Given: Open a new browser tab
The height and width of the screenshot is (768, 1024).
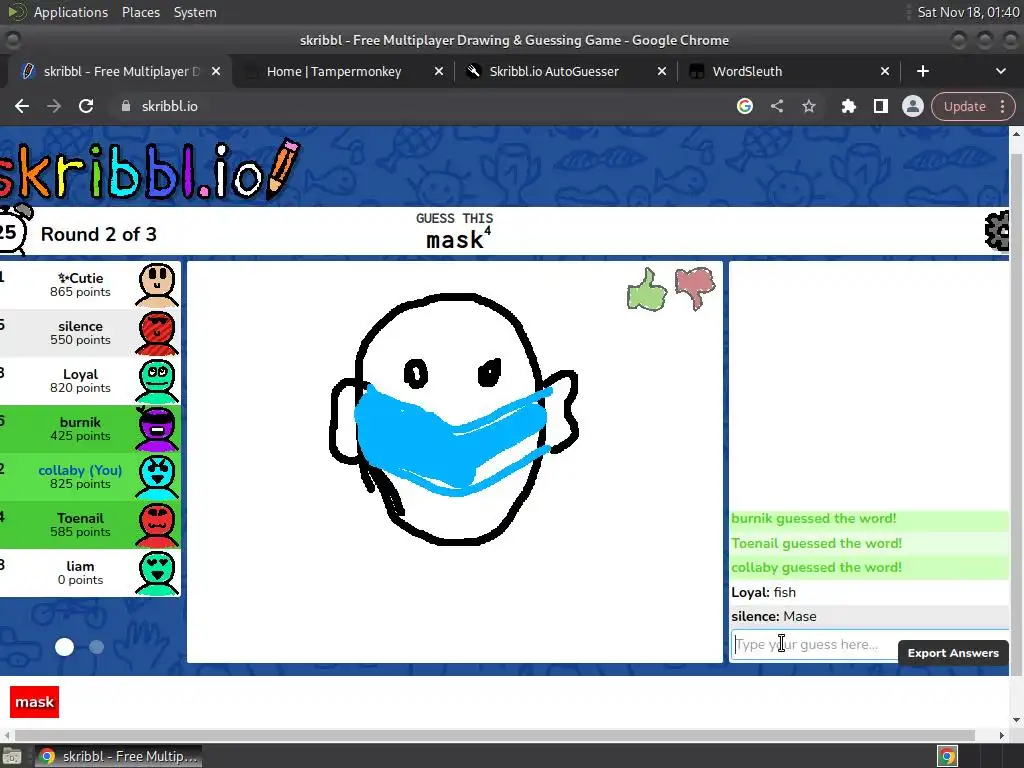Looking at the screenshot, I should pos(922,71).
